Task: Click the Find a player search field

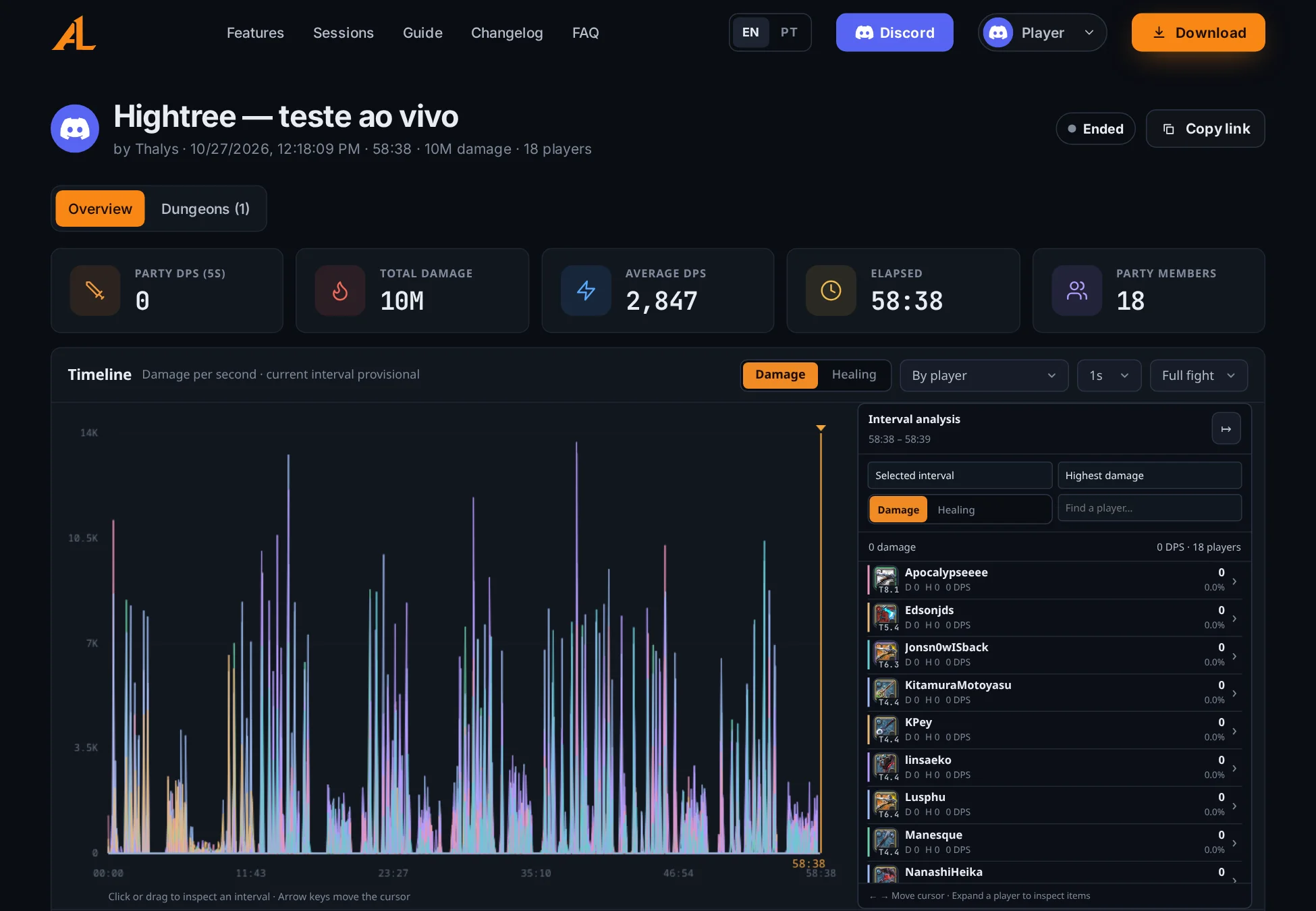Action: tap(1149, 507)
